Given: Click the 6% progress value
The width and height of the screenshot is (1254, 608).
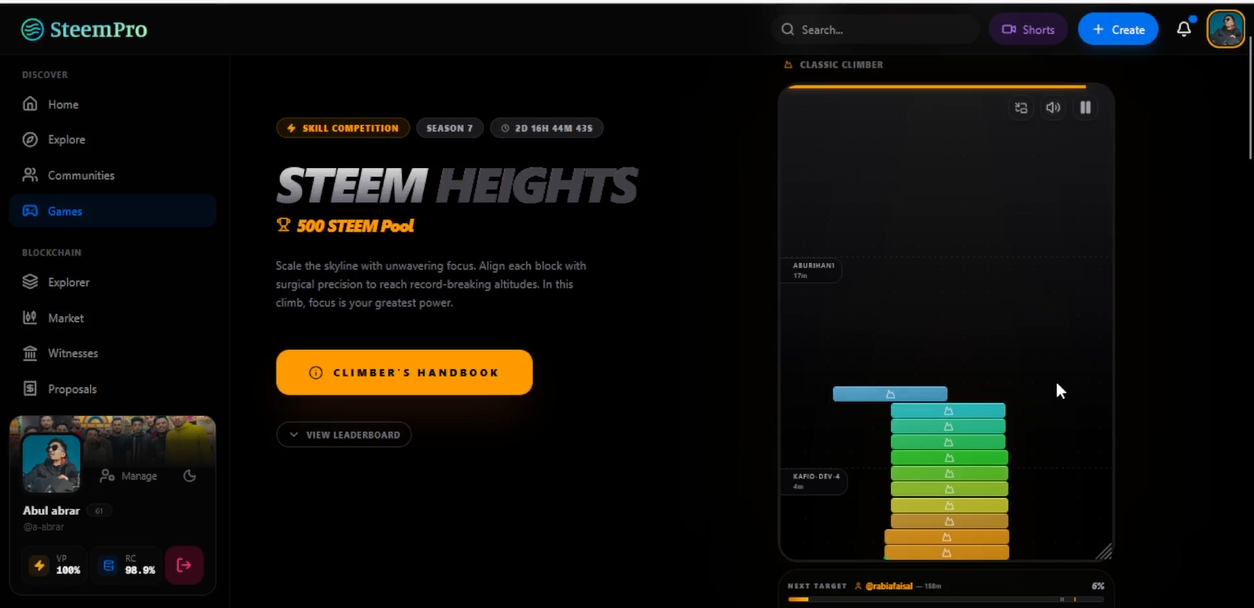Looking at the screenshot, I should 1098,586.
